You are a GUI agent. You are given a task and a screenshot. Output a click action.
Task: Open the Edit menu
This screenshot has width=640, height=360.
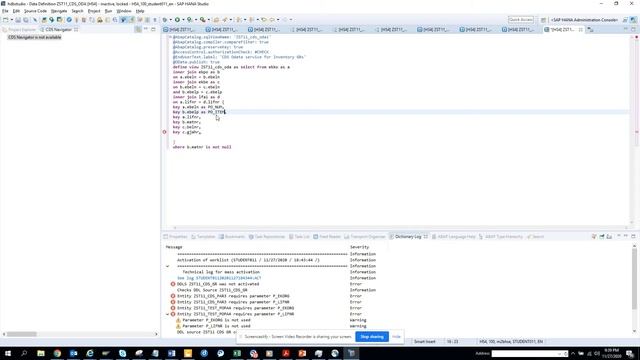tap(16, 11)
